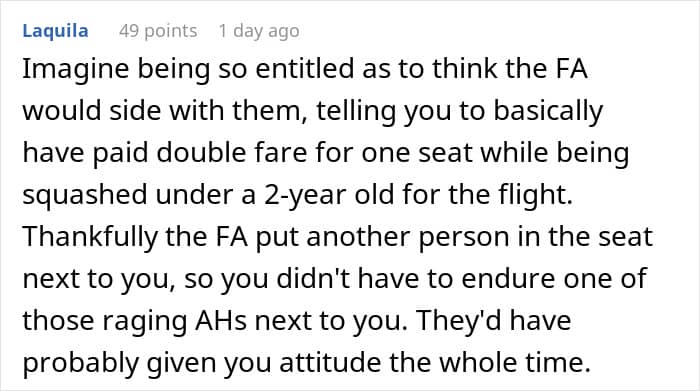Image resolution: width=700 pixels, height=391 pixels.
Task: Click the word entitled in the comment
Action: coord(305,69)
